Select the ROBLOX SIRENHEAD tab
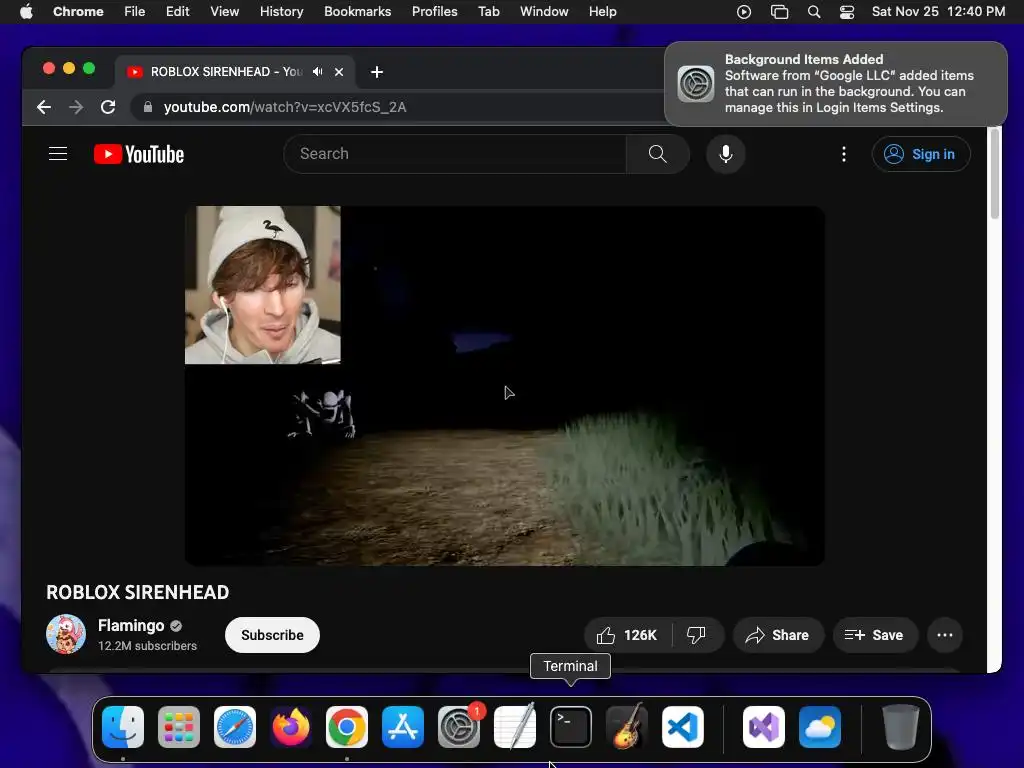The height and width of the screenshot is (768, 1024). click(235, 72)
